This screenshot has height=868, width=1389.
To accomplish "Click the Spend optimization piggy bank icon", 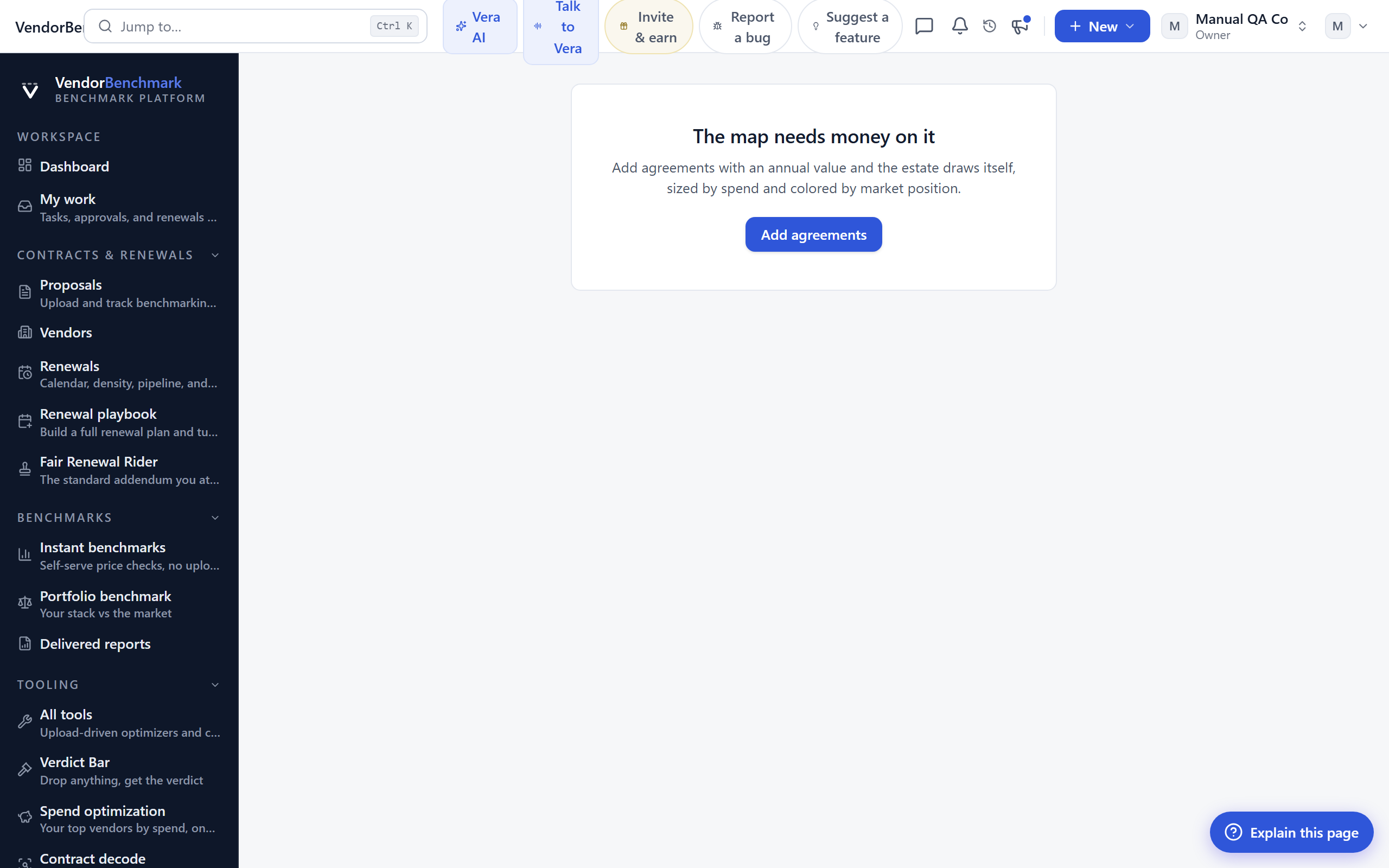I will point(24,818).
